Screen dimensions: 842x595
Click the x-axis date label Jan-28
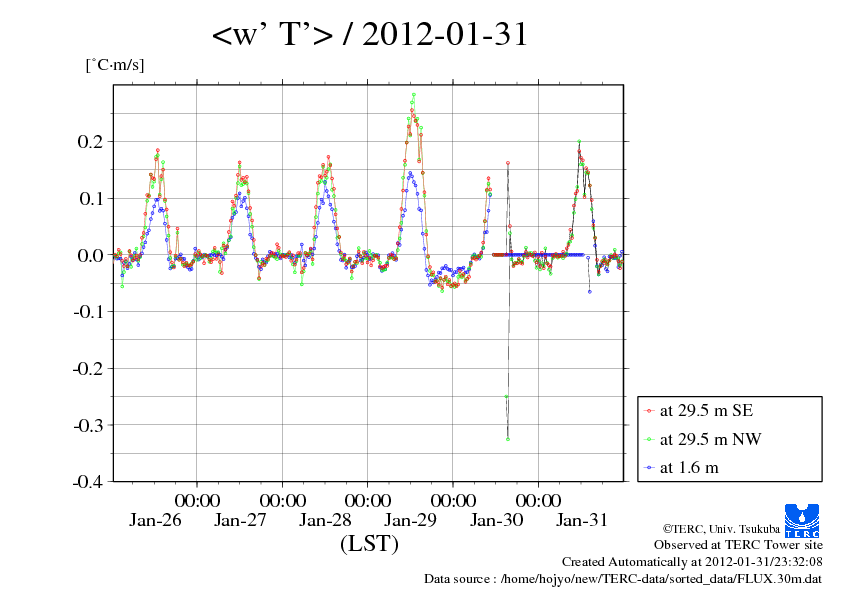325,520
